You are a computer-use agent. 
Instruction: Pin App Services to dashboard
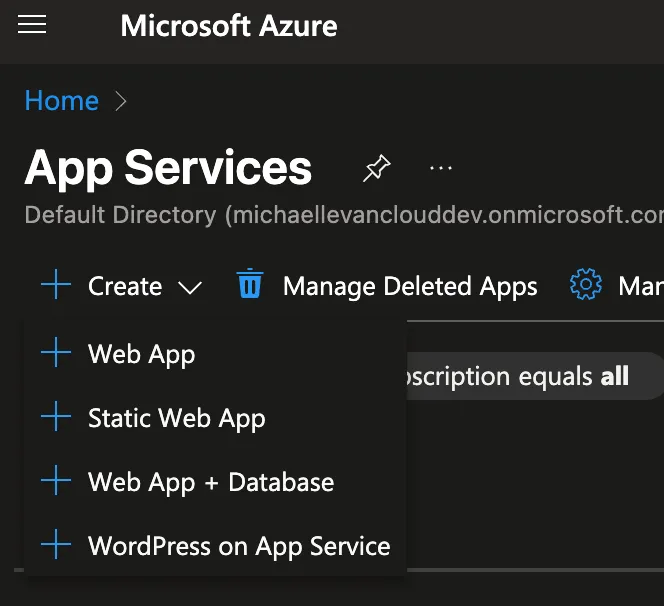tap(376, 168)
